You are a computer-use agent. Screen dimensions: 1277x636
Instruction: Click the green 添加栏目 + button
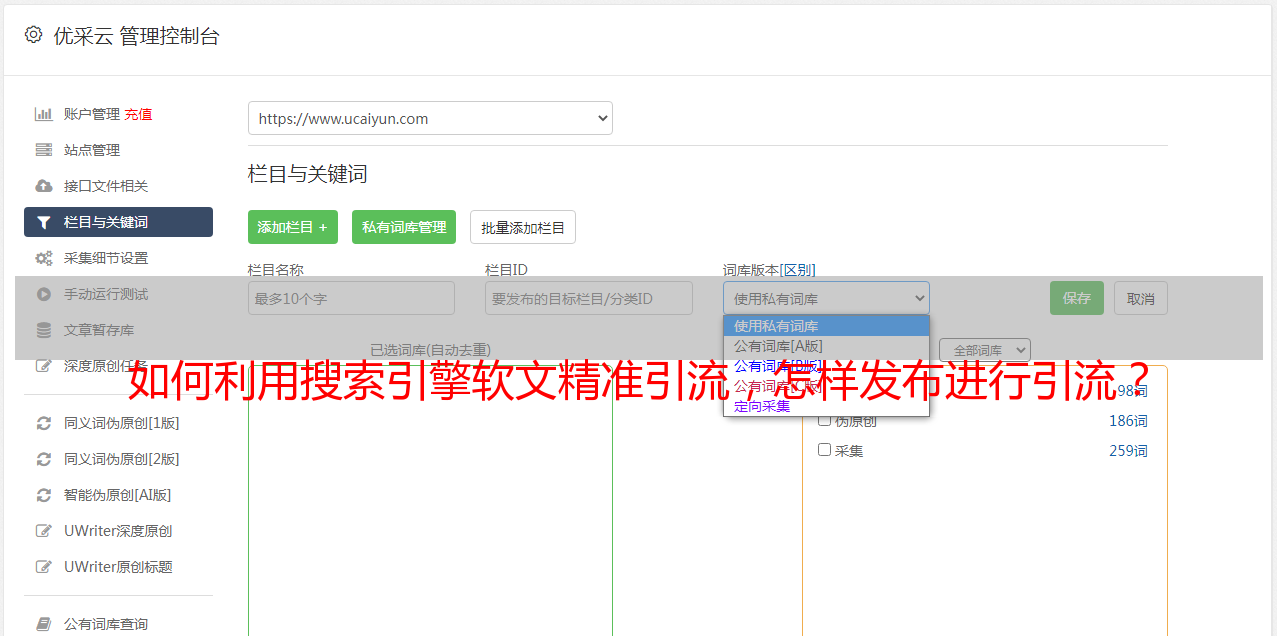(x=293, y=227)
